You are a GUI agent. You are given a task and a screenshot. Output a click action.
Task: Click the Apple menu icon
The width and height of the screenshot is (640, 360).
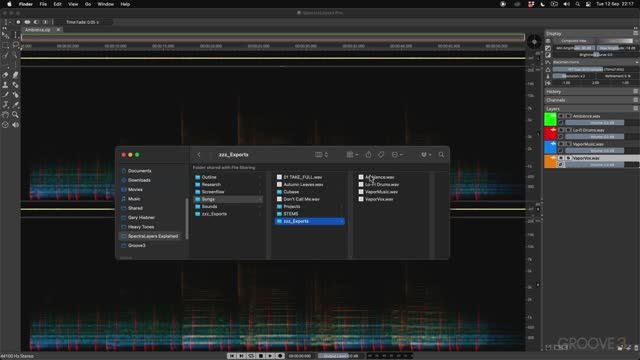9,4
